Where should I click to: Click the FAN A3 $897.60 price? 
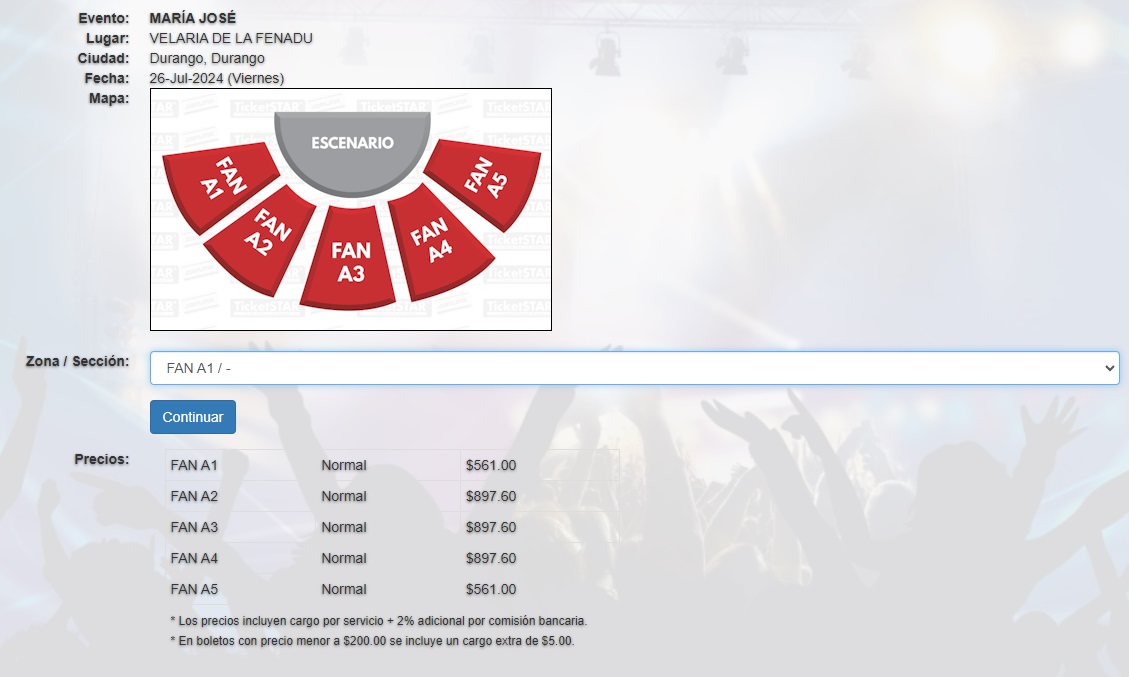point(491,527)
